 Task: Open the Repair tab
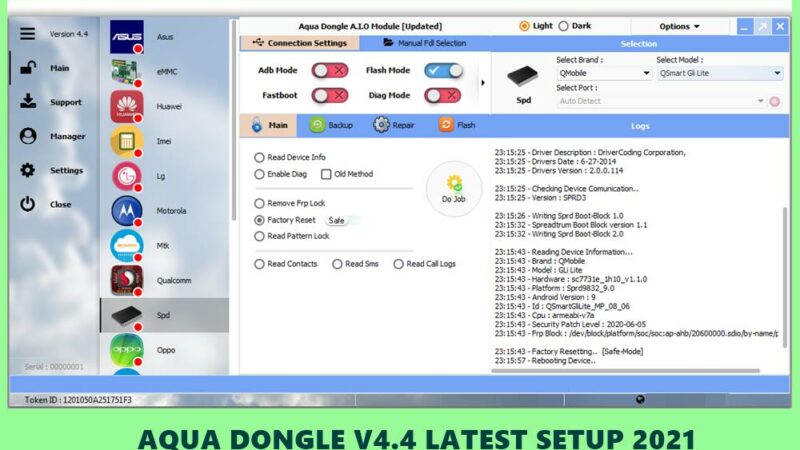click(x=393, y=126)
